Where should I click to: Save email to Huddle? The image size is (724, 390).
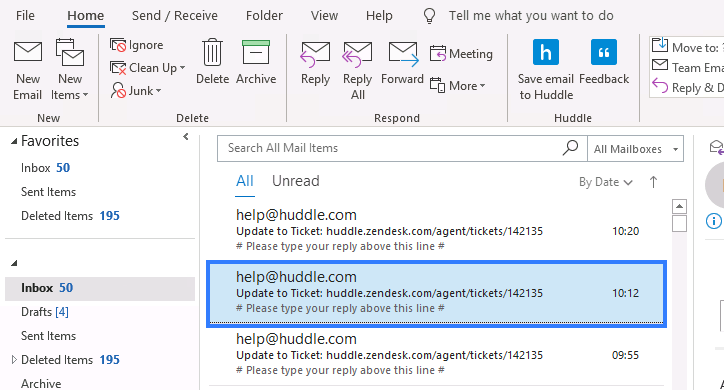point(546,70)
